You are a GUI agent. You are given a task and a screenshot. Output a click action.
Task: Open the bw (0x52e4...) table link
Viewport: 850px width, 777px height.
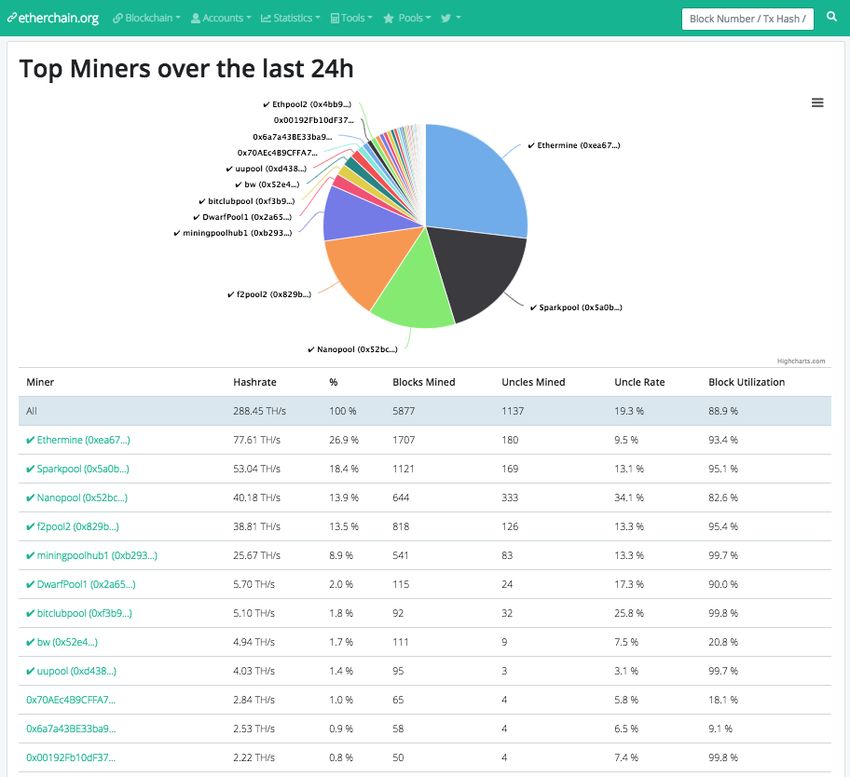point(62,642)
